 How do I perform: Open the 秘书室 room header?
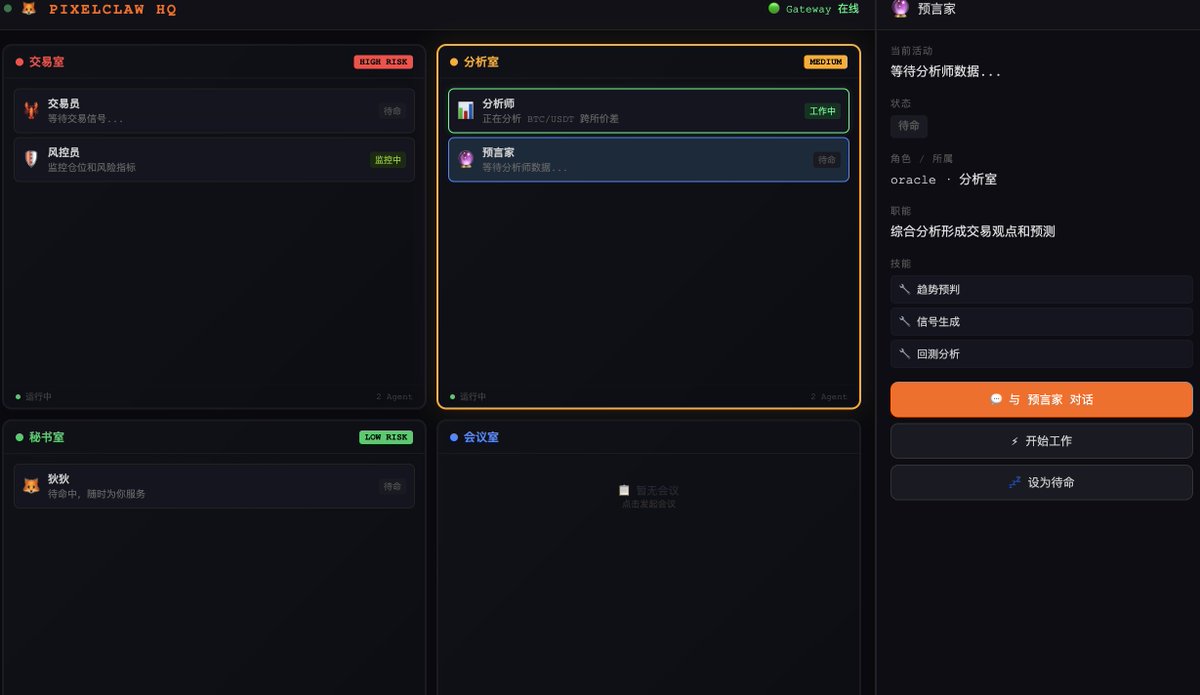click(x=46, y=437)
